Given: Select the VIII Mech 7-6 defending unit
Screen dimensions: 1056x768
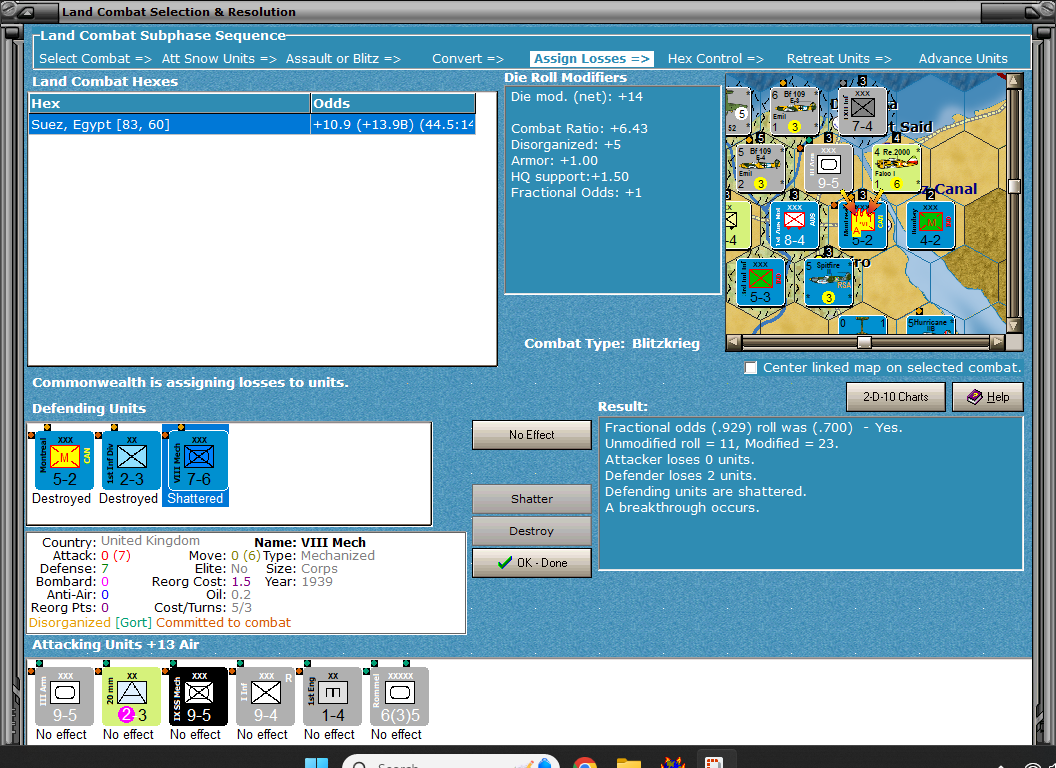Looking at the screenshot, I should pos(198,461).
